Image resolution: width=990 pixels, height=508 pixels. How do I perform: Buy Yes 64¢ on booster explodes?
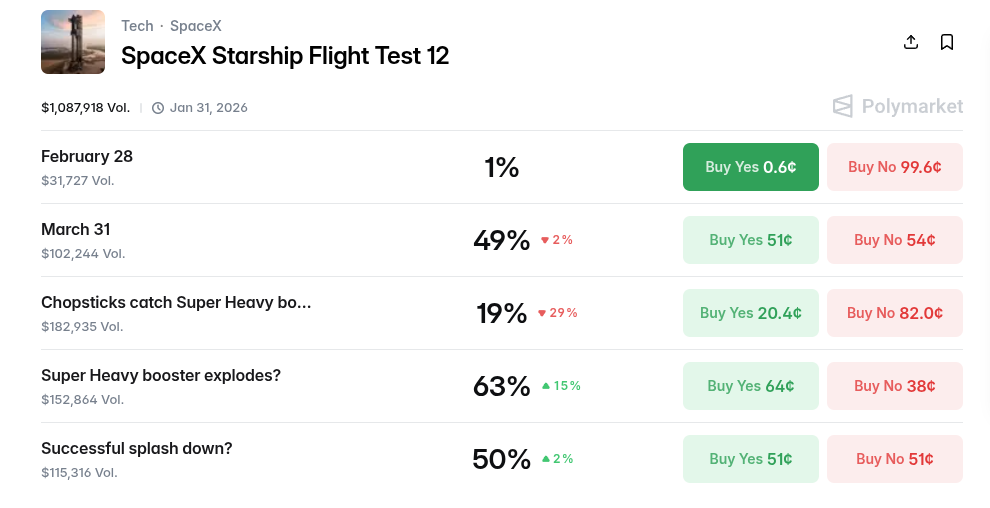click(x=750, y=386)
